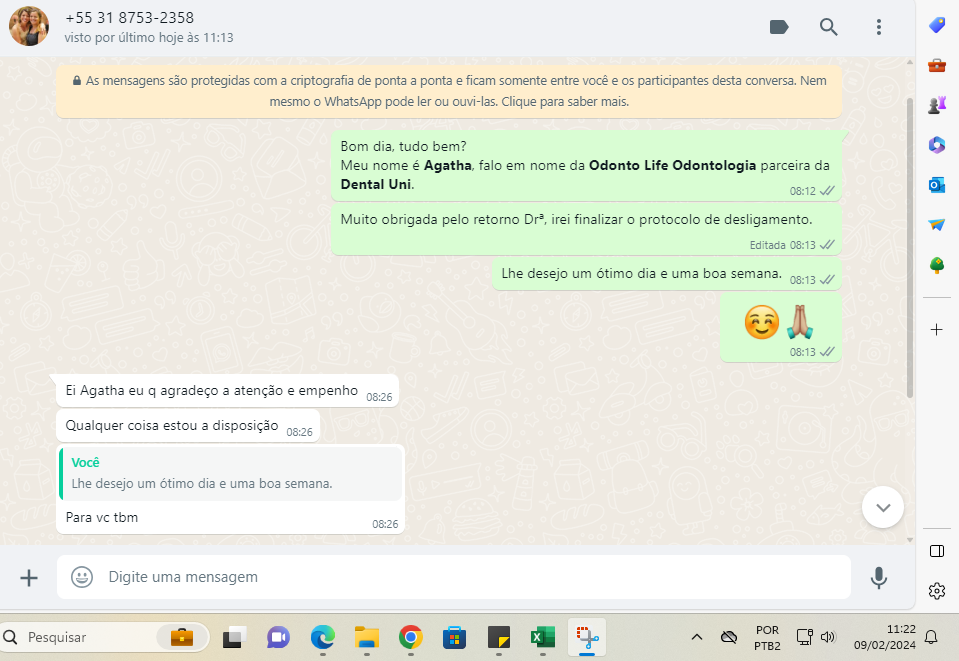Show hidden system tray icons
The height and width of the screenshot is (661, 959).
point(696,637)
